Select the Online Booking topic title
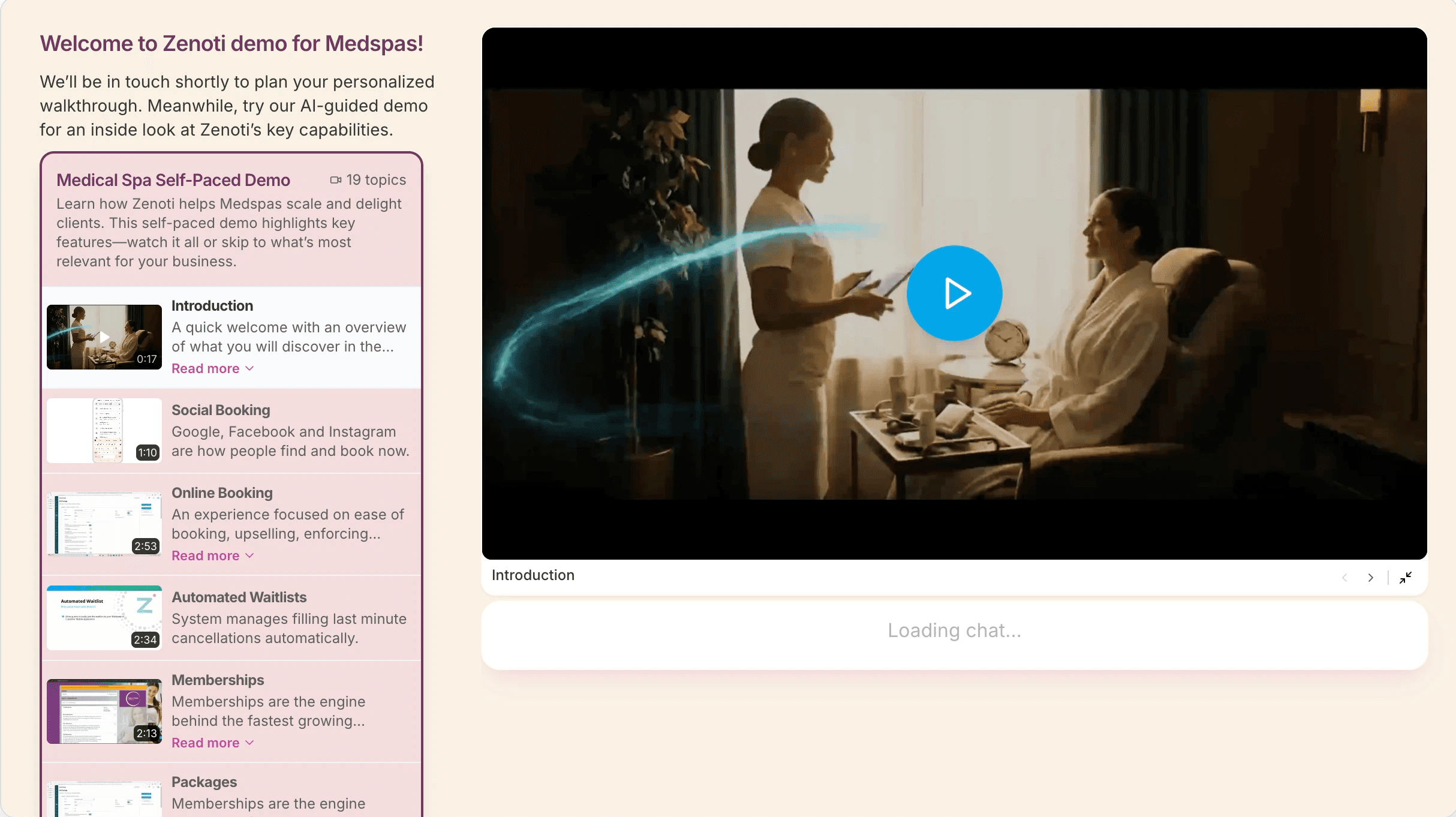 pyautogui.click(x=222, y=493)
